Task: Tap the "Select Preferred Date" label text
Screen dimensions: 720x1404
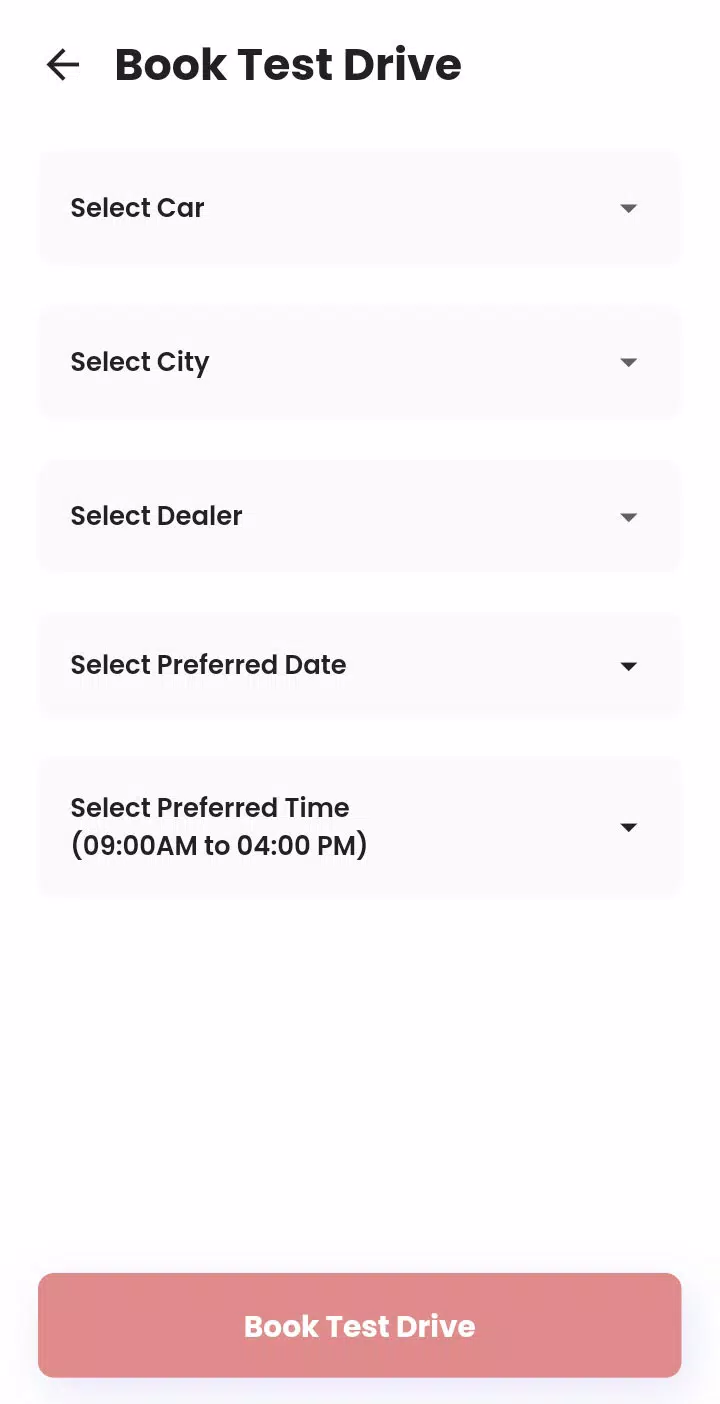Action: pos(208,665)
